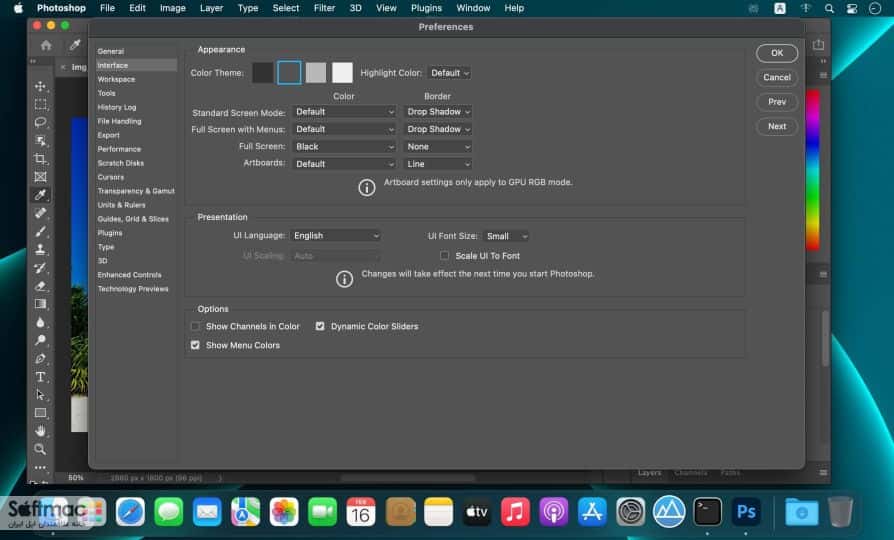Open Artboards border dropdown set to Line
The height and width of the screenshot is (540, 894).
click(x=438, y=164)
